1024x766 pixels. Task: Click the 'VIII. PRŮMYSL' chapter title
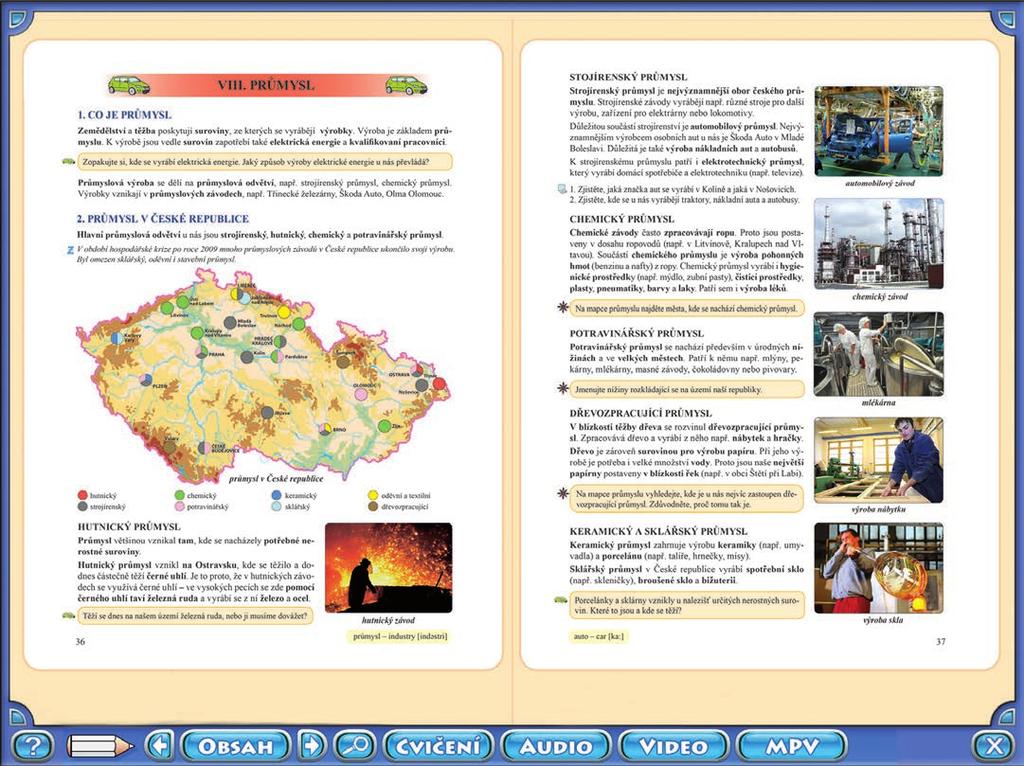click(x=266, y=85)
